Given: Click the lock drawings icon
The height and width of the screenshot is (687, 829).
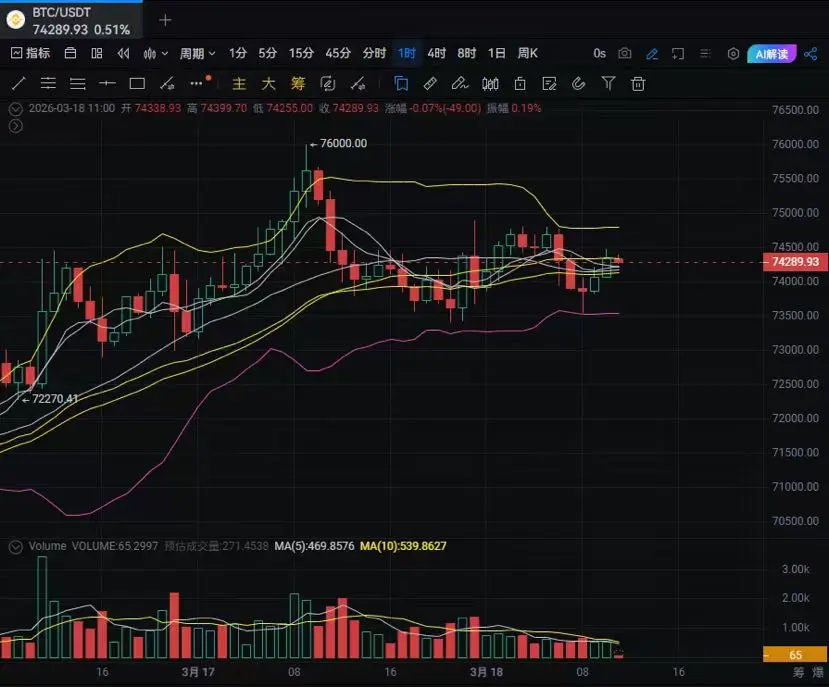Looking at the screenshot, I should coord(520,84).
